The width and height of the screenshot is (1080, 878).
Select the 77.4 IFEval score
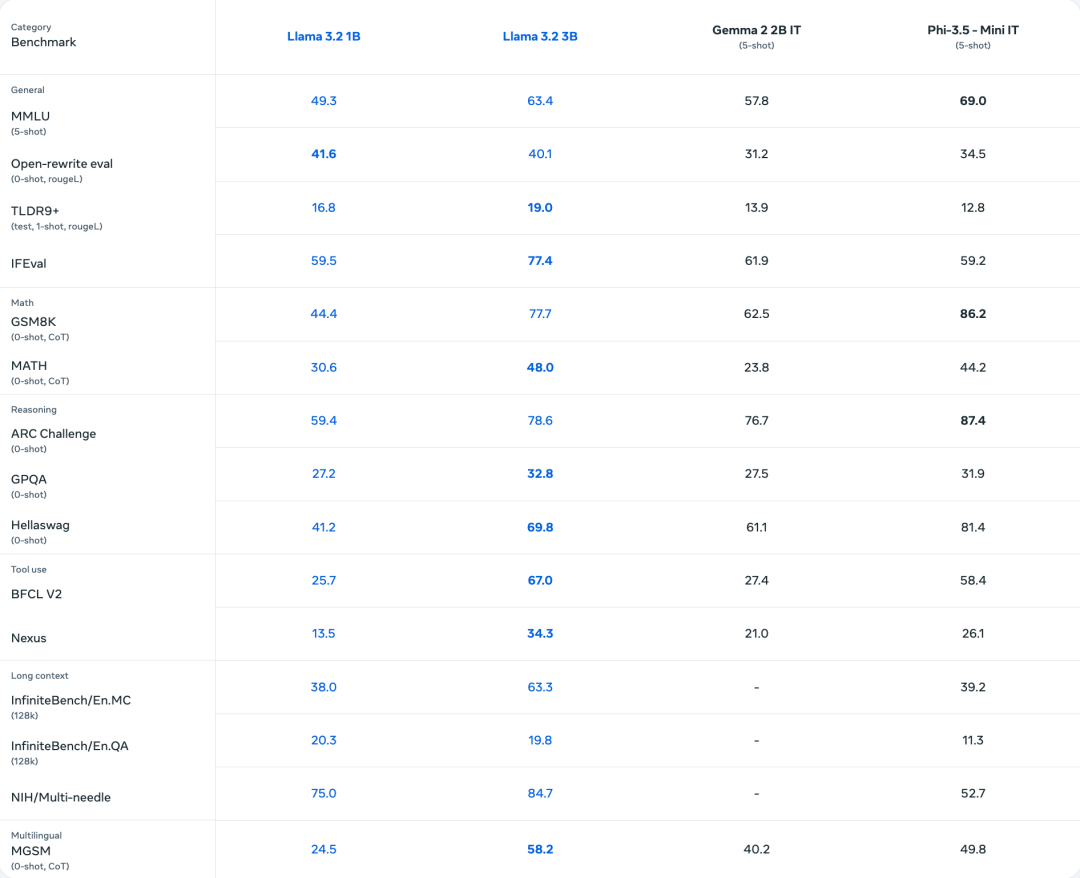(540, 260)
